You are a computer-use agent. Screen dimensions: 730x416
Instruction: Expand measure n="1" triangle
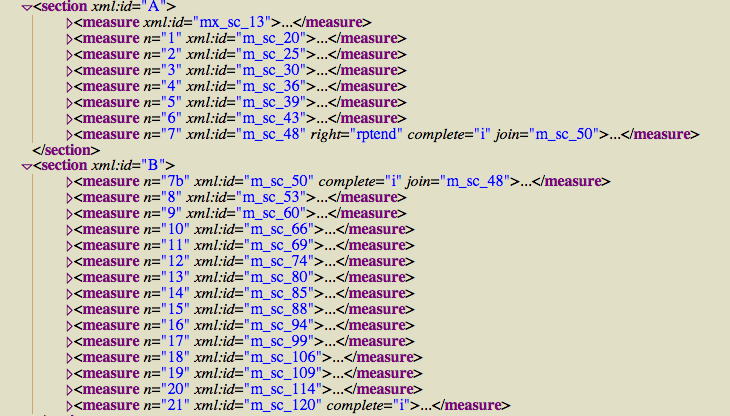tap(69, 39)
